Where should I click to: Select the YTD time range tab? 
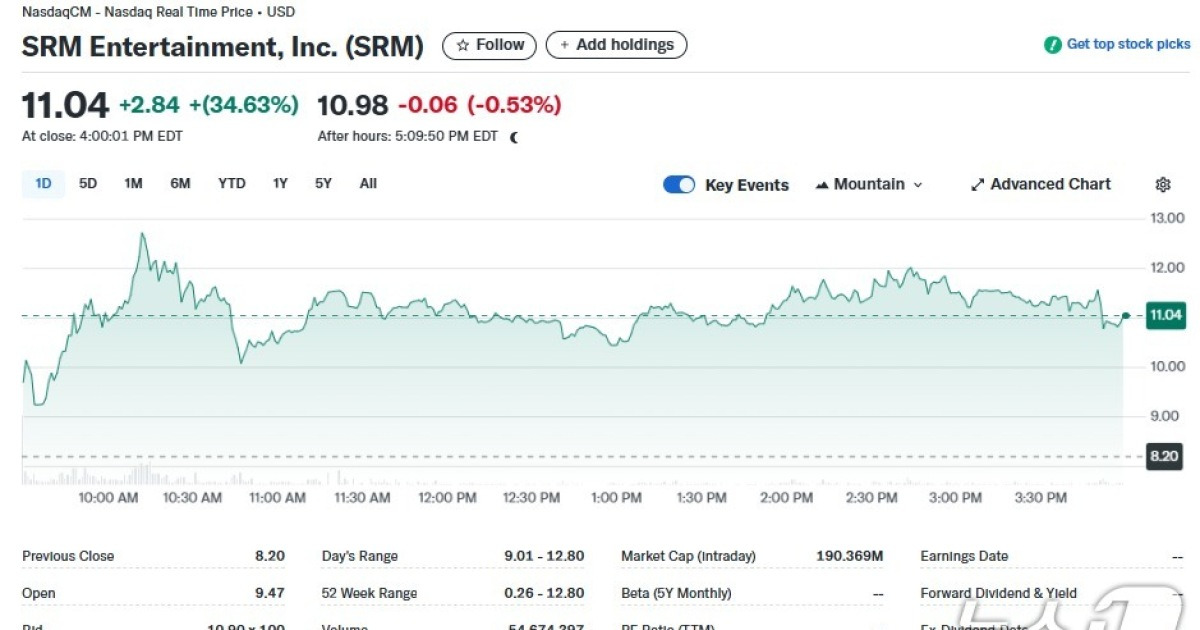[231, 183]
